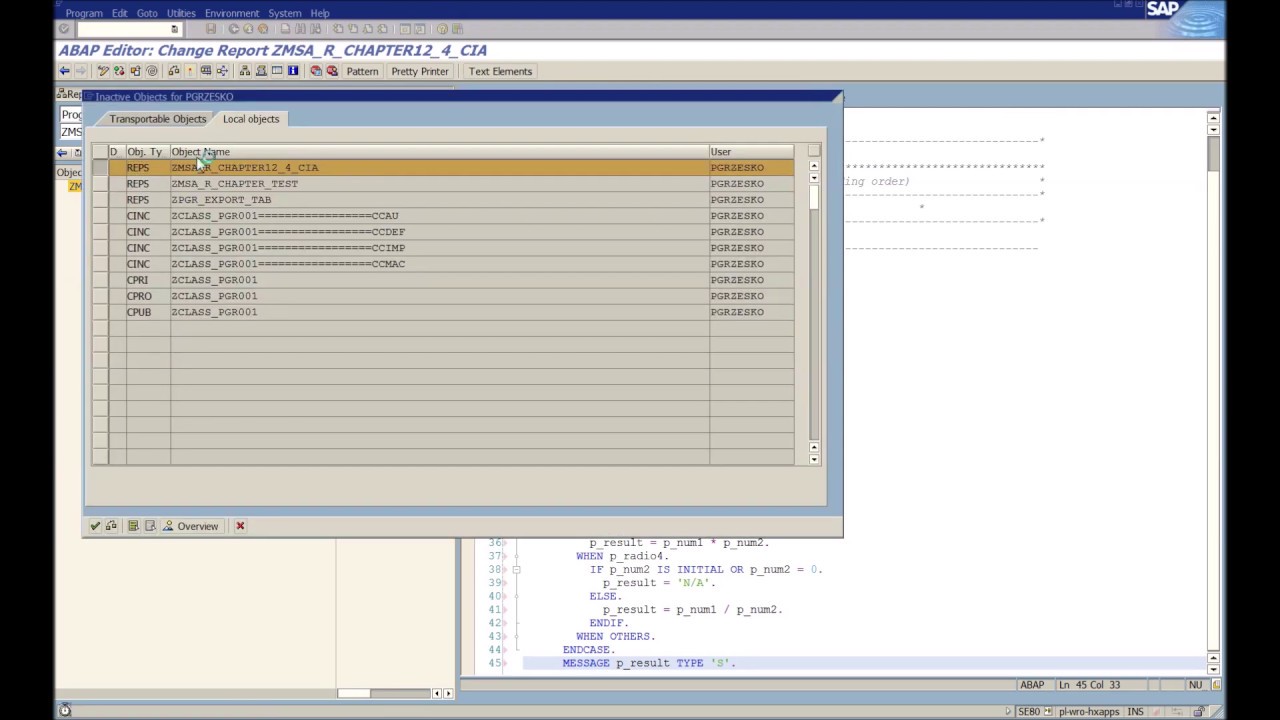This screenshot has height=720, width=1280.
Task: Toggle the row selector for ZPGR_EXPORT_TAB
Action: 100,200
